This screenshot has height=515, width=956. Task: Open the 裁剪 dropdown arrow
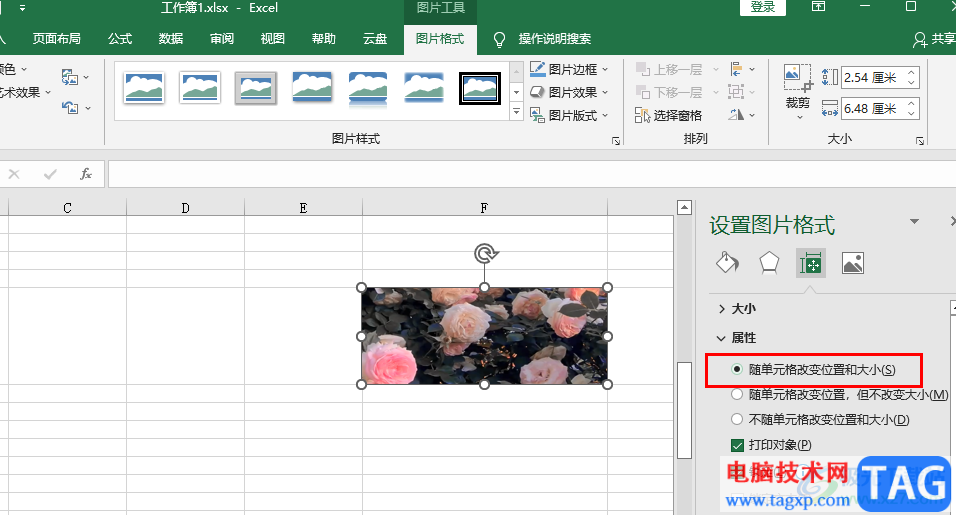click(x=799, y=116)
